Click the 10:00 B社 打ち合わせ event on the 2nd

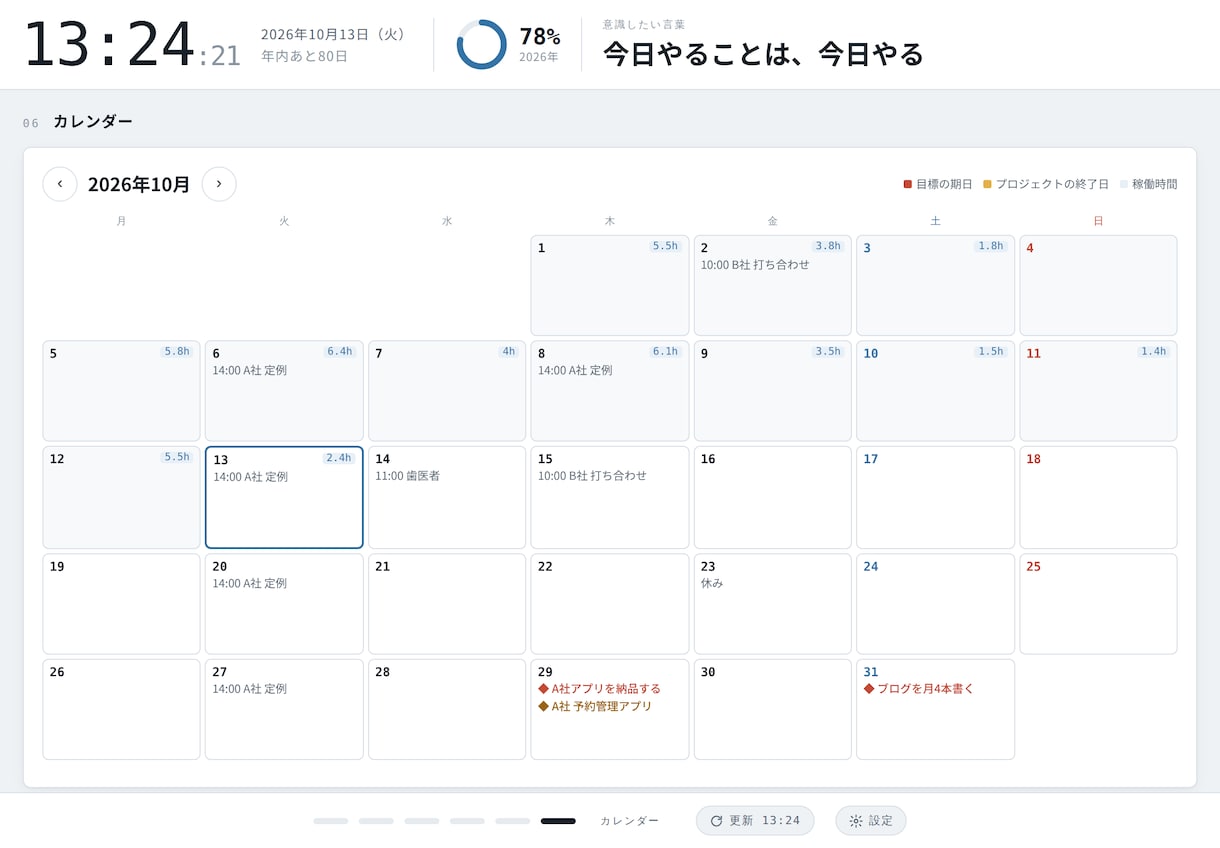(x=755, y=265)
